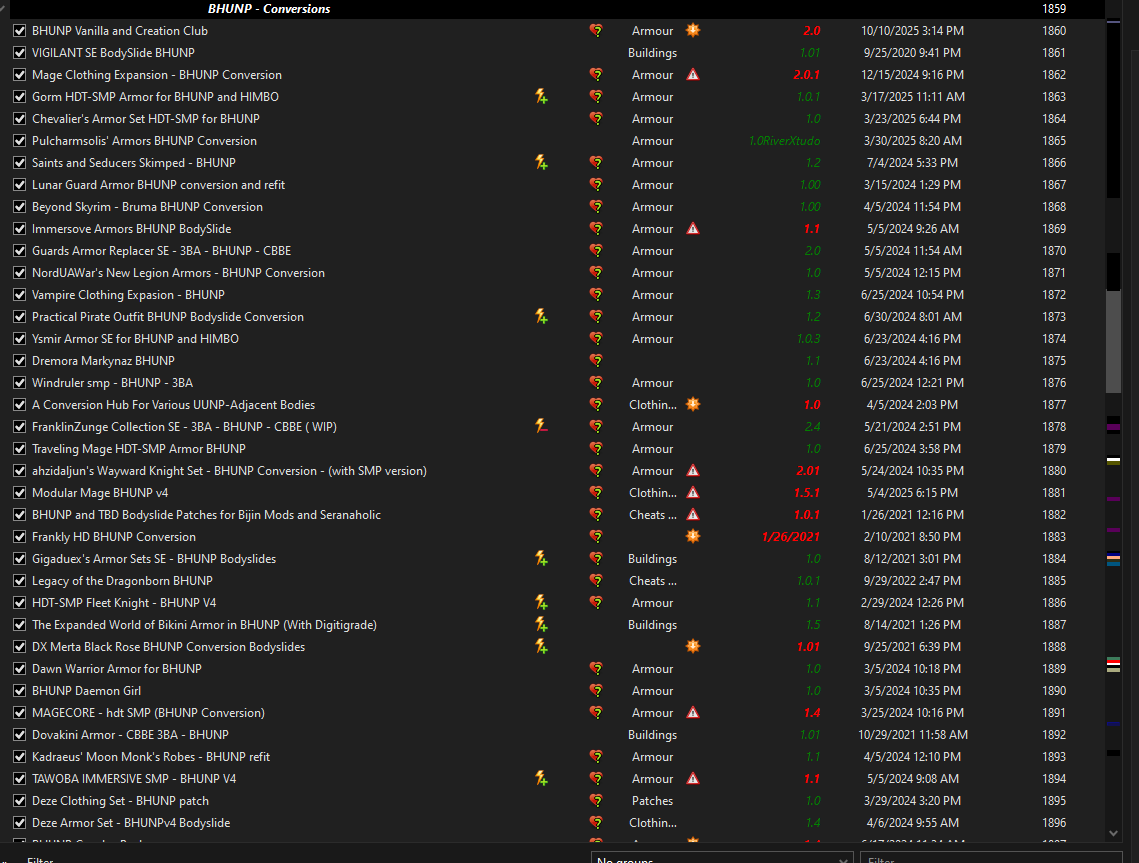Click conflict icon on HDT-SMP Fleet Knight row

point(541,603)
